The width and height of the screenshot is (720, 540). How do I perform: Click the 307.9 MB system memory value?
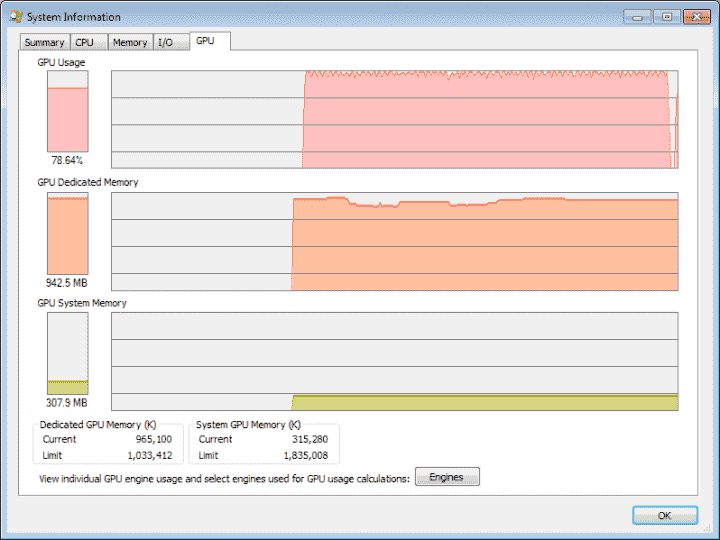click(67, 403)
